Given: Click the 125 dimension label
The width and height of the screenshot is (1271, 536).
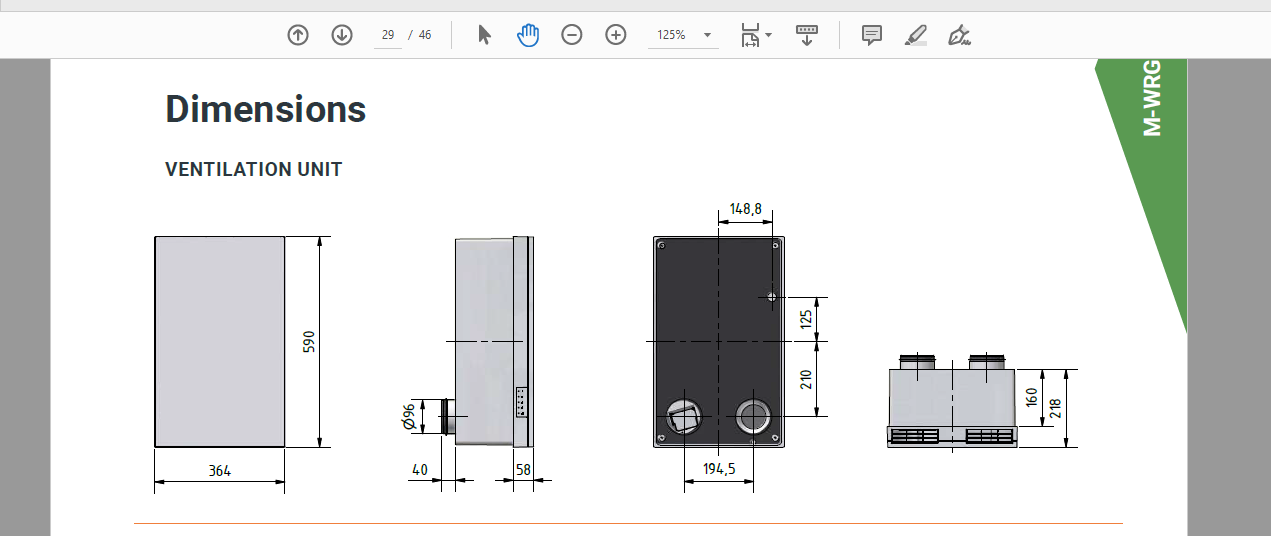Looking at the screenshot, I should tap(807, 320).
